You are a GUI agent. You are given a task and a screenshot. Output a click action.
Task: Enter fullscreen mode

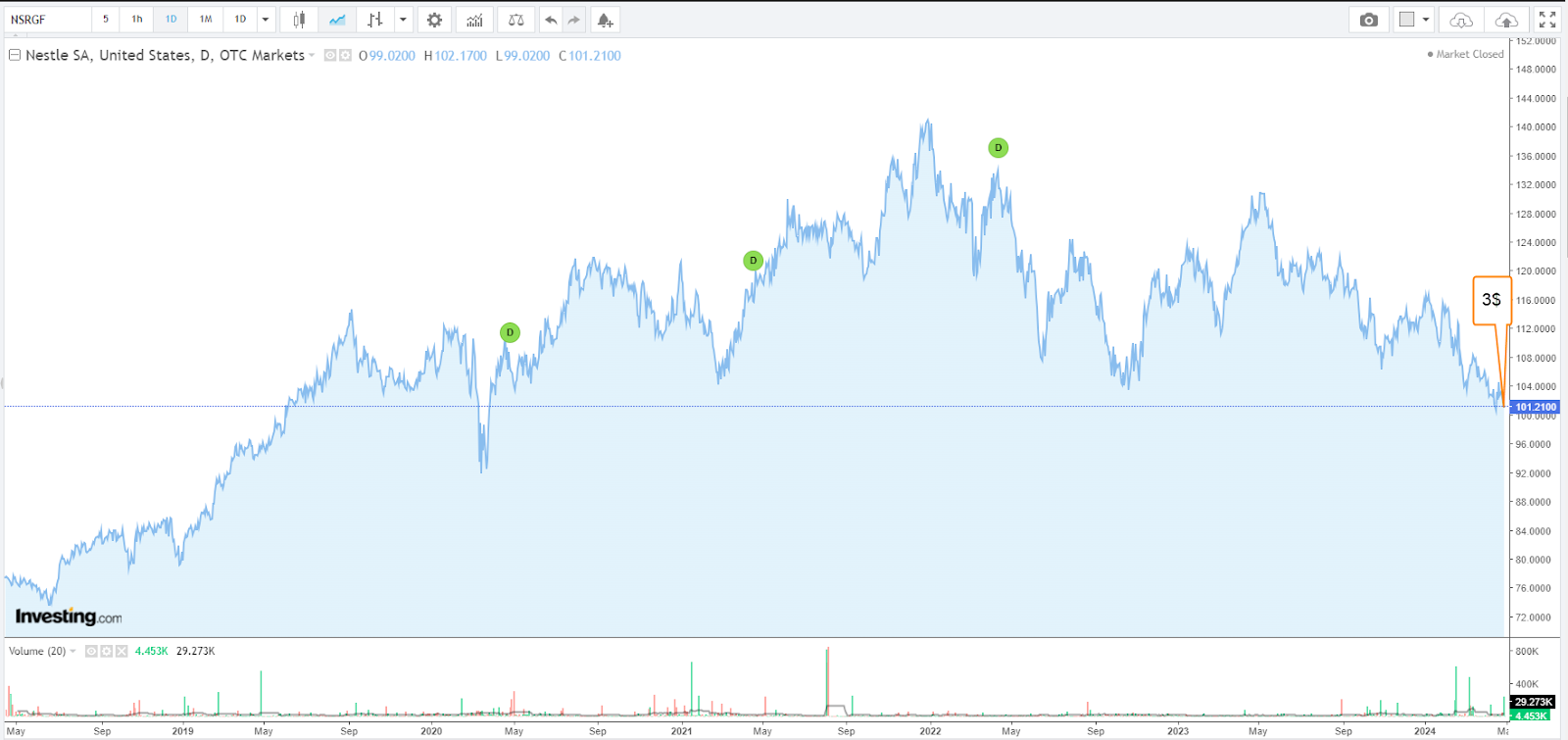1547,20
